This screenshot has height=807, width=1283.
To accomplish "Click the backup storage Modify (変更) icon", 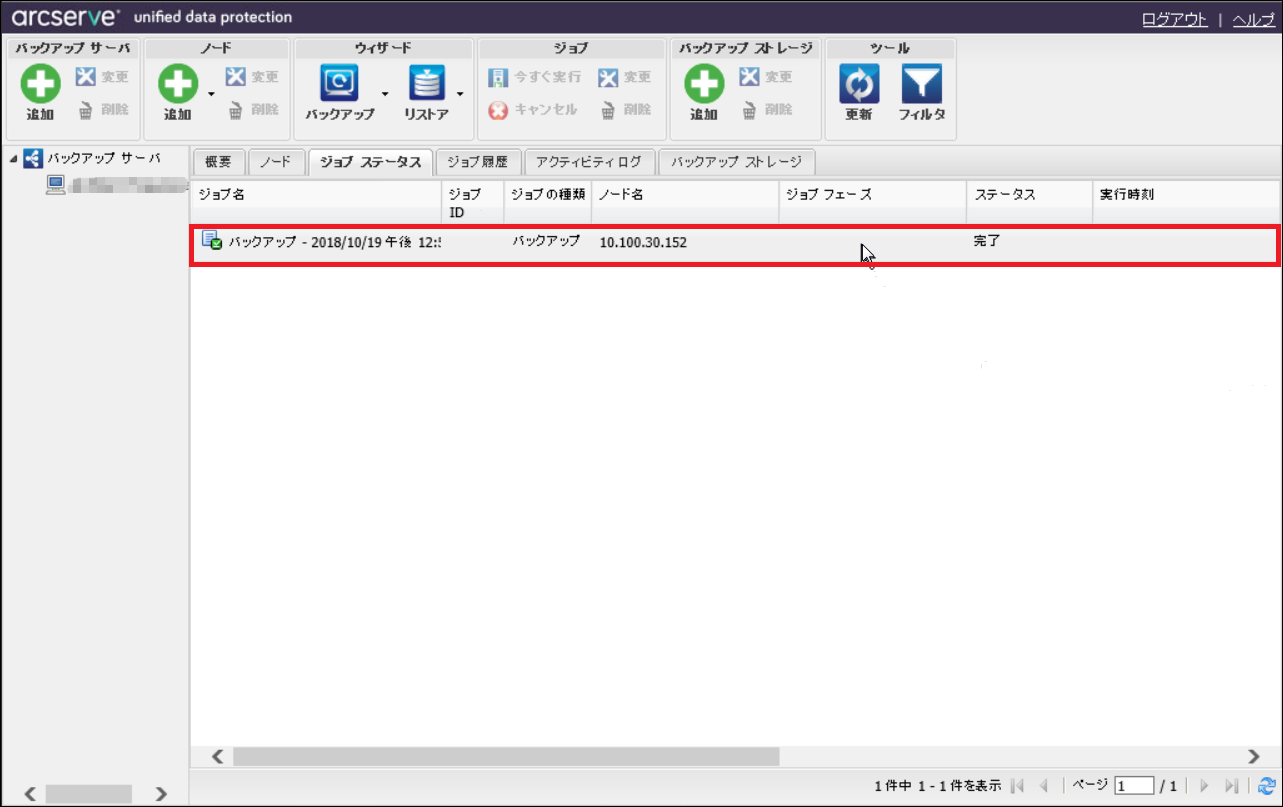I will click(749, 77).
